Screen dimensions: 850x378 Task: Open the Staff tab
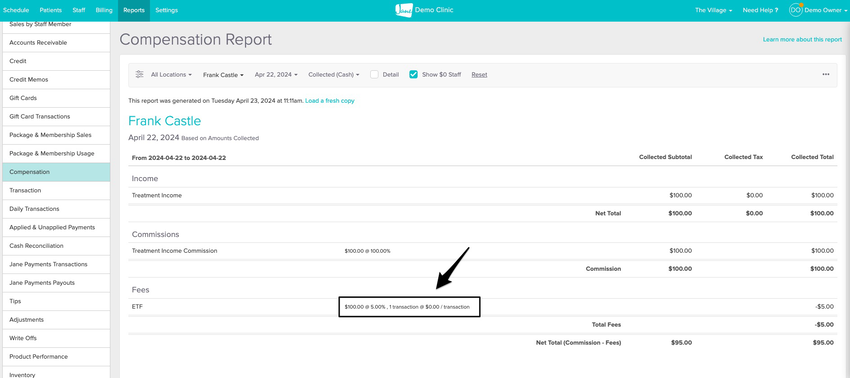(x=79, y=10)
